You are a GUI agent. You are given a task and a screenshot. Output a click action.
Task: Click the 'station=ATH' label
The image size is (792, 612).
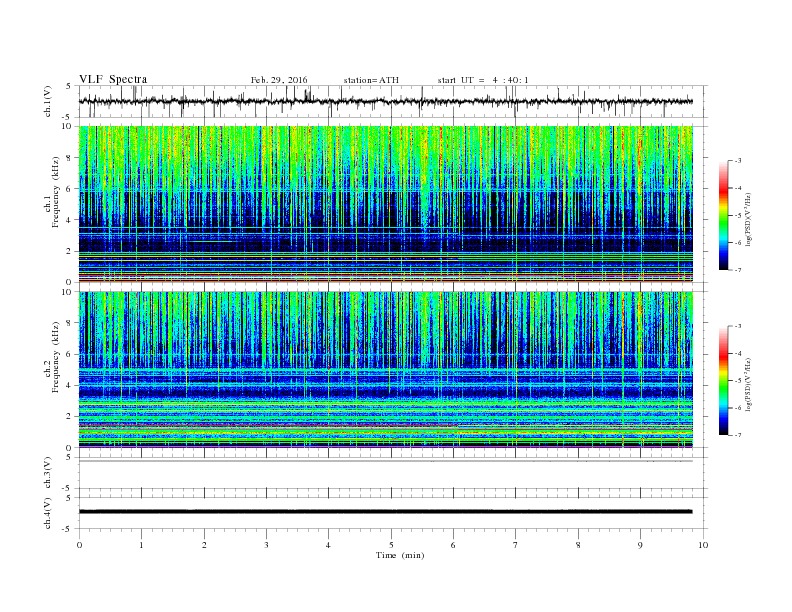371,80
